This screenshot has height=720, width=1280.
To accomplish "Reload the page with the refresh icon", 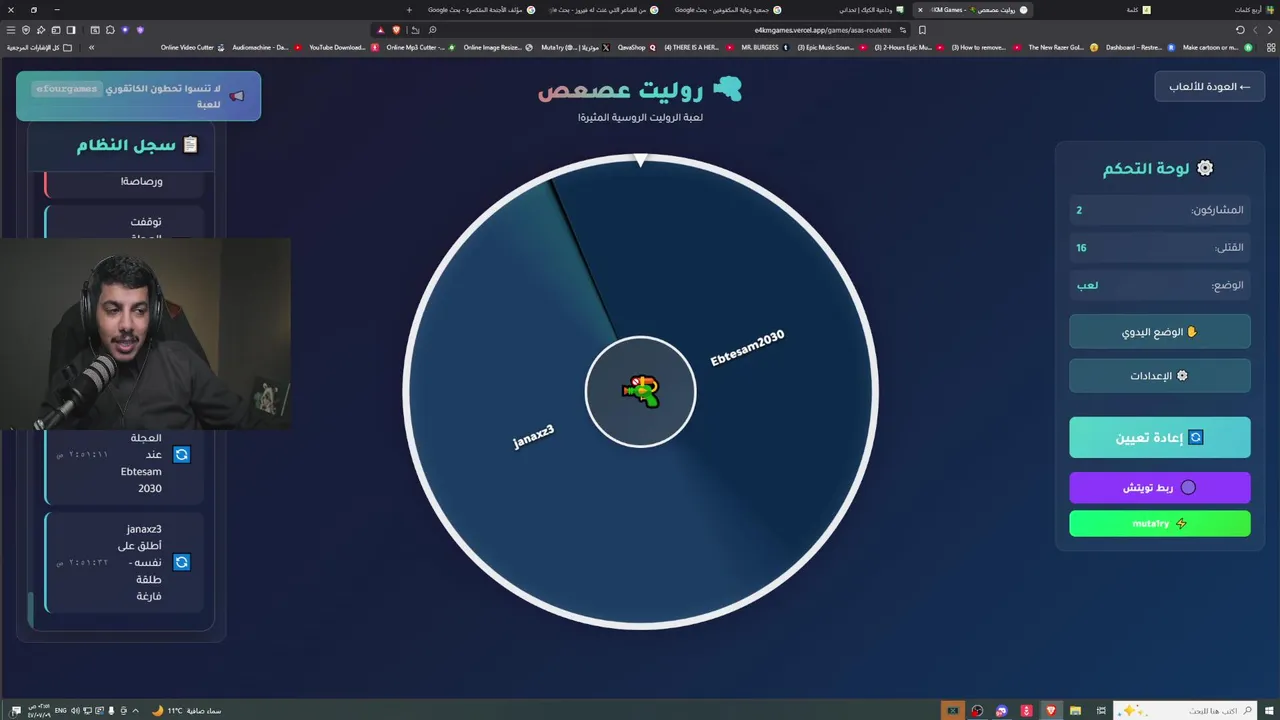I will point(1240,30).
